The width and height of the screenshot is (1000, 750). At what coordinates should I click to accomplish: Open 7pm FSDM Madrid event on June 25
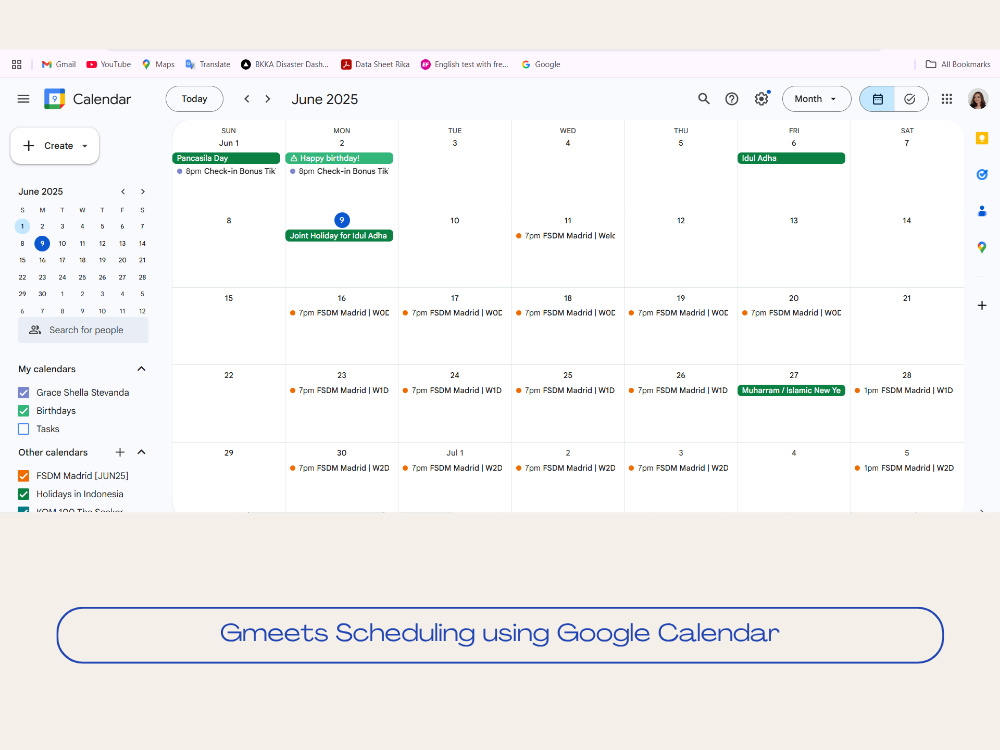coord(566,390)
